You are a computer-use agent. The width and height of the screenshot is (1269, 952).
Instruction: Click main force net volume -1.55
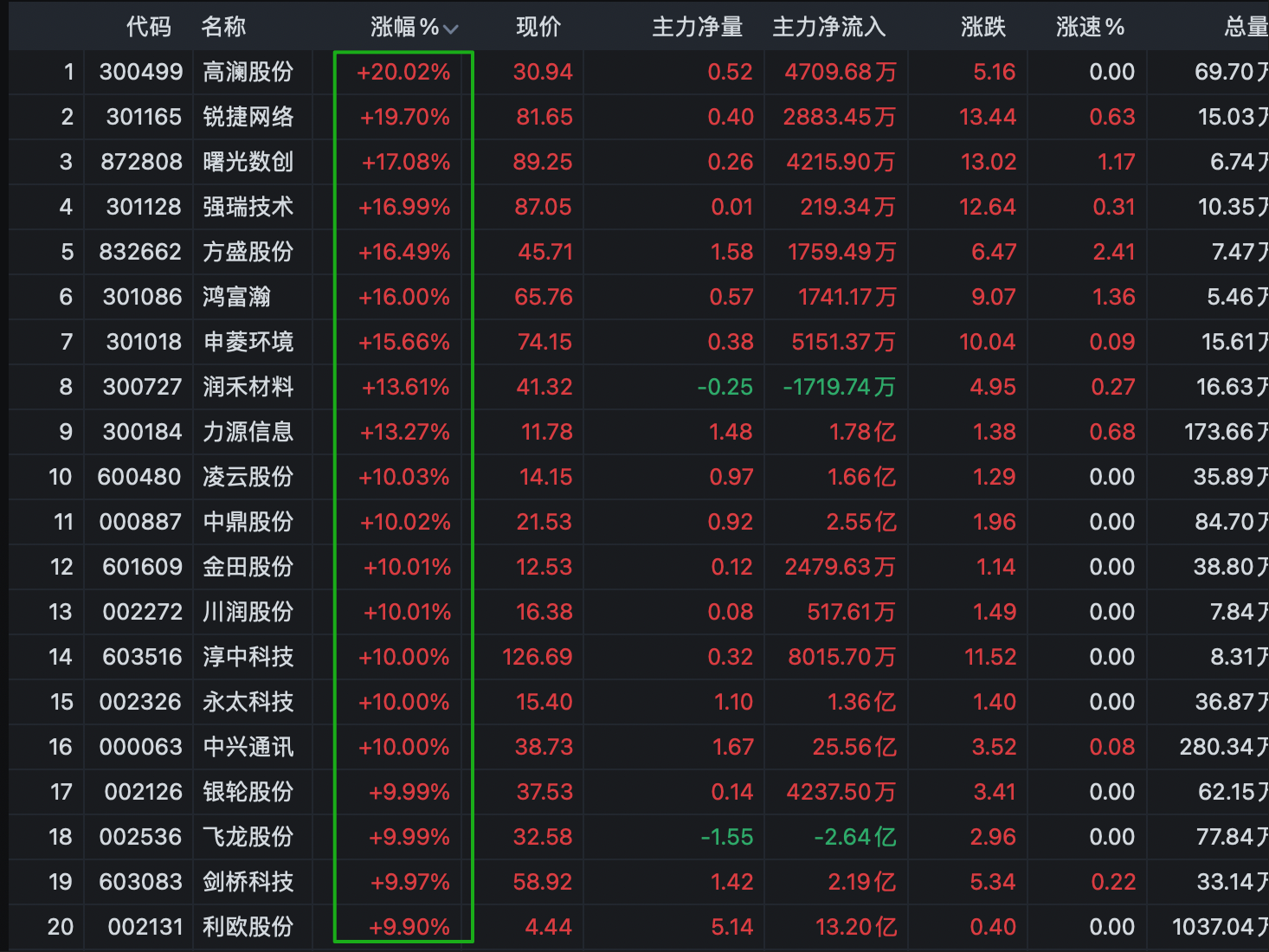pos(727,837)
